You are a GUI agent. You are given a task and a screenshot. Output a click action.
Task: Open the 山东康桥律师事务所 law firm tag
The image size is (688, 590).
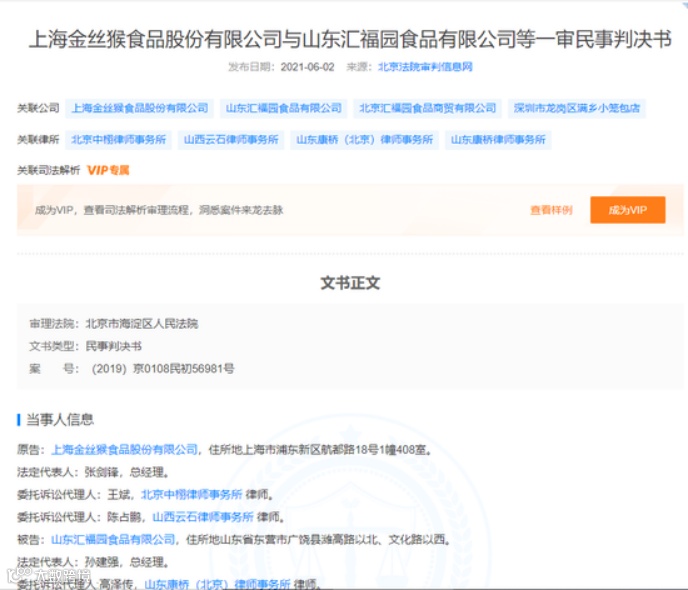(x=498, y=140)
